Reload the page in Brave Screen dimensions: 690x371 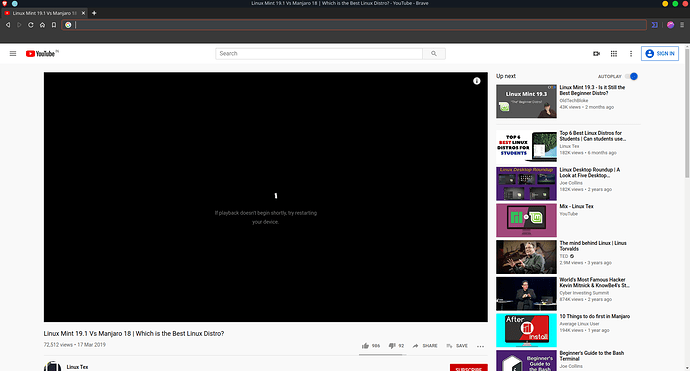(31, 25)
